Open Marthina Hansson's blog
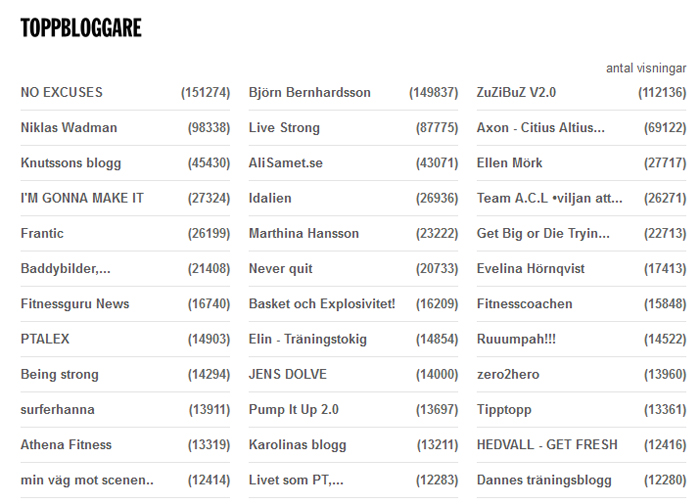The width and height of the screenshot is (700, 504). (303, 233)
